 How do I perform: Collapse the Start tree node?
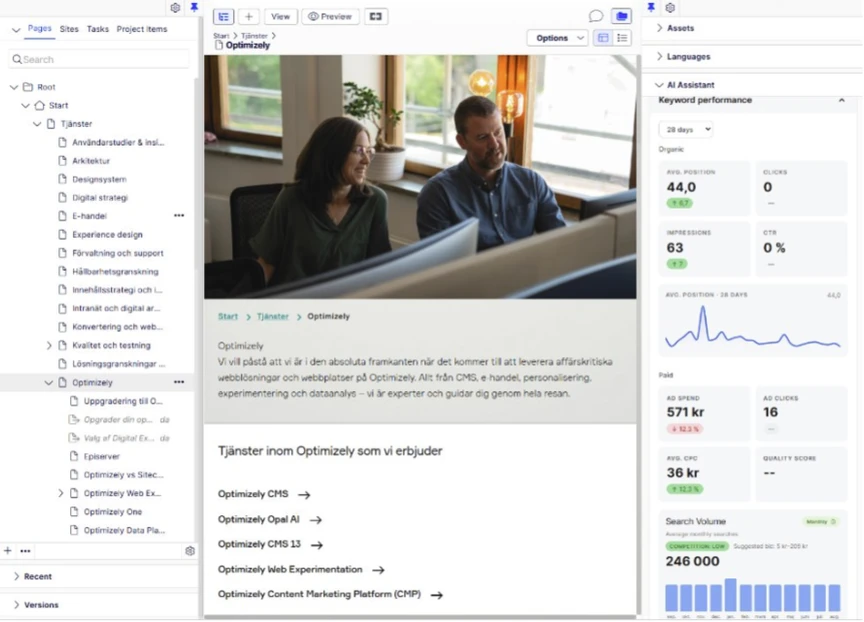click(x=25, y=105)
